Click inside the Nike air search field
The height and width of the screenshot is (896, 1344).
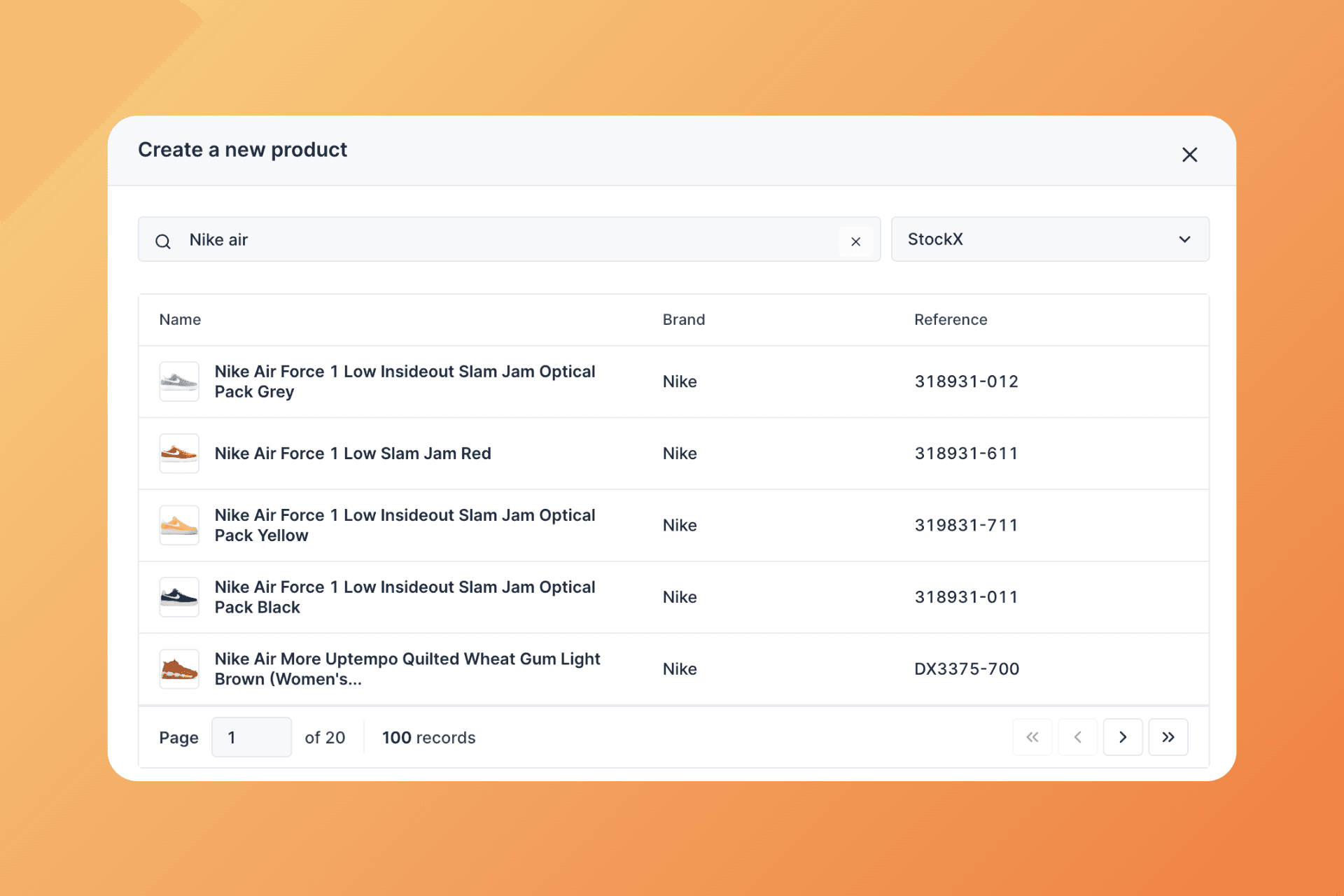[x=490, y=240]
